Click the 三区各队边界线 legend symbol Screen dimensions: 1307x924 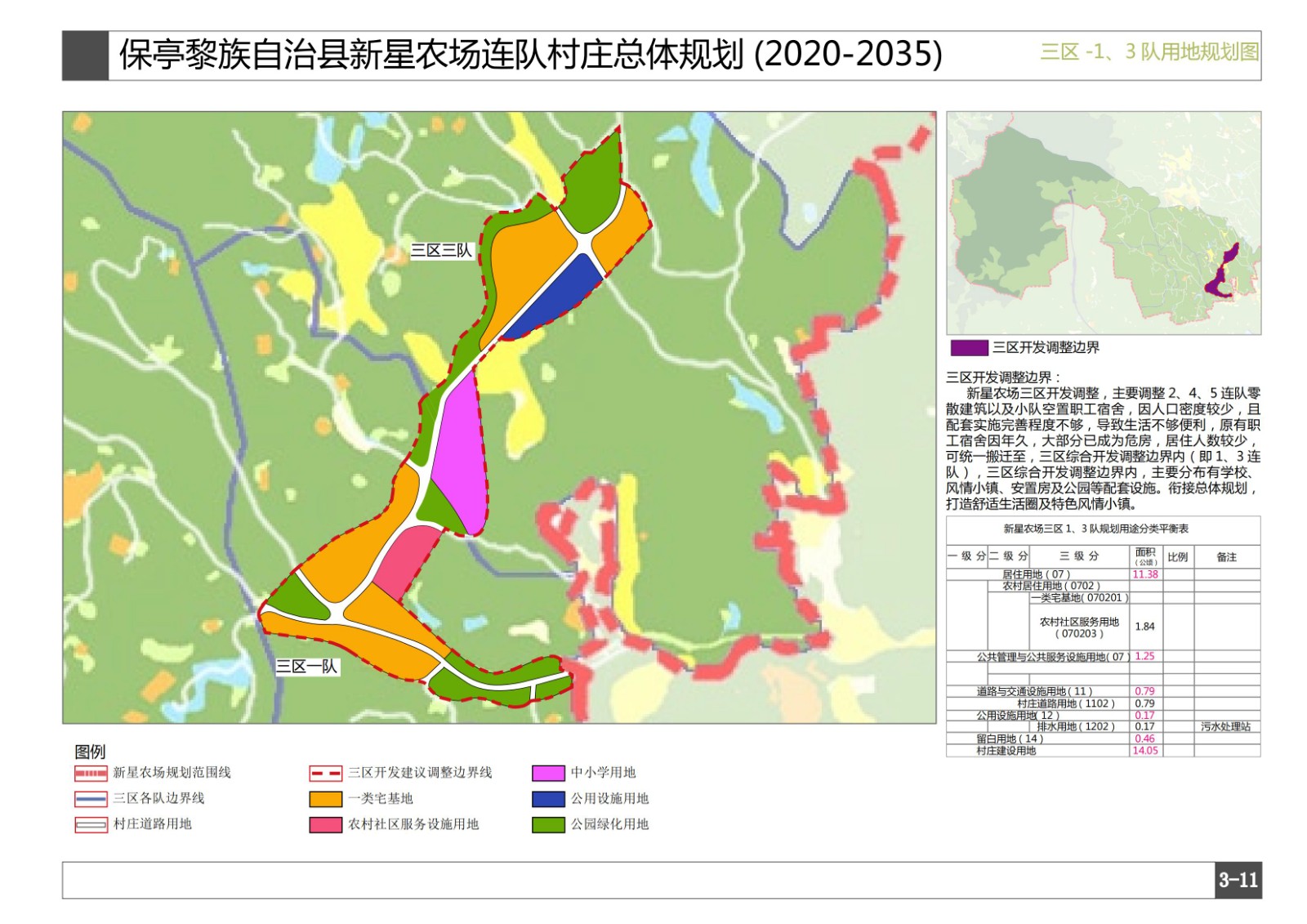(91, 799)
